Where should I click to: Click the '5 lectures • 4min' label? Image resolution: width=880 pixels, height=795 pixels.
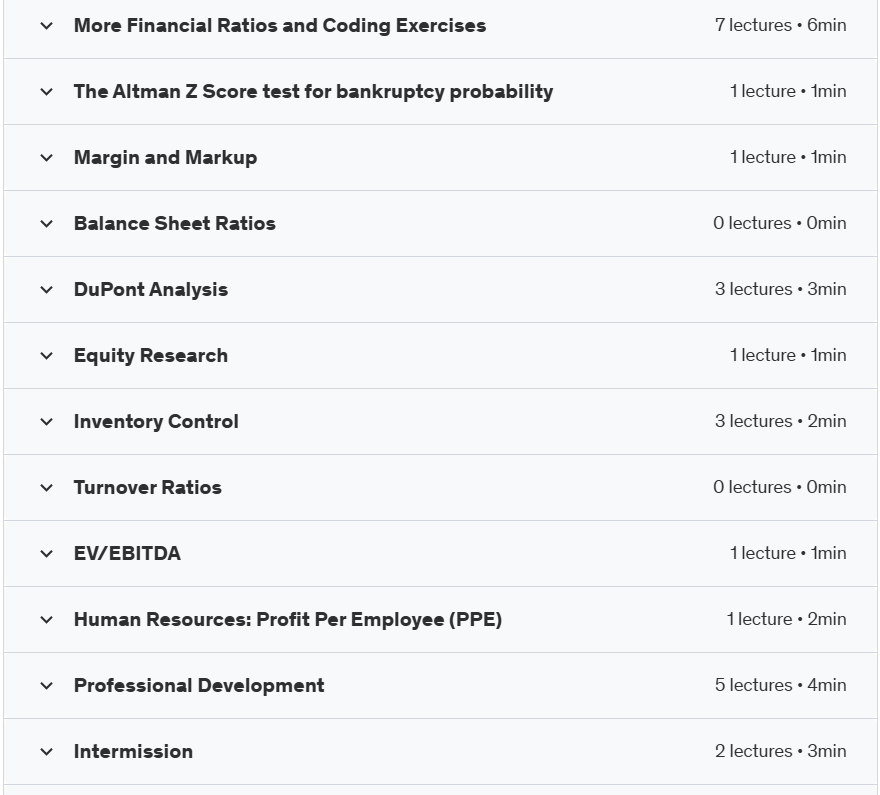click(x=781, y=685)
